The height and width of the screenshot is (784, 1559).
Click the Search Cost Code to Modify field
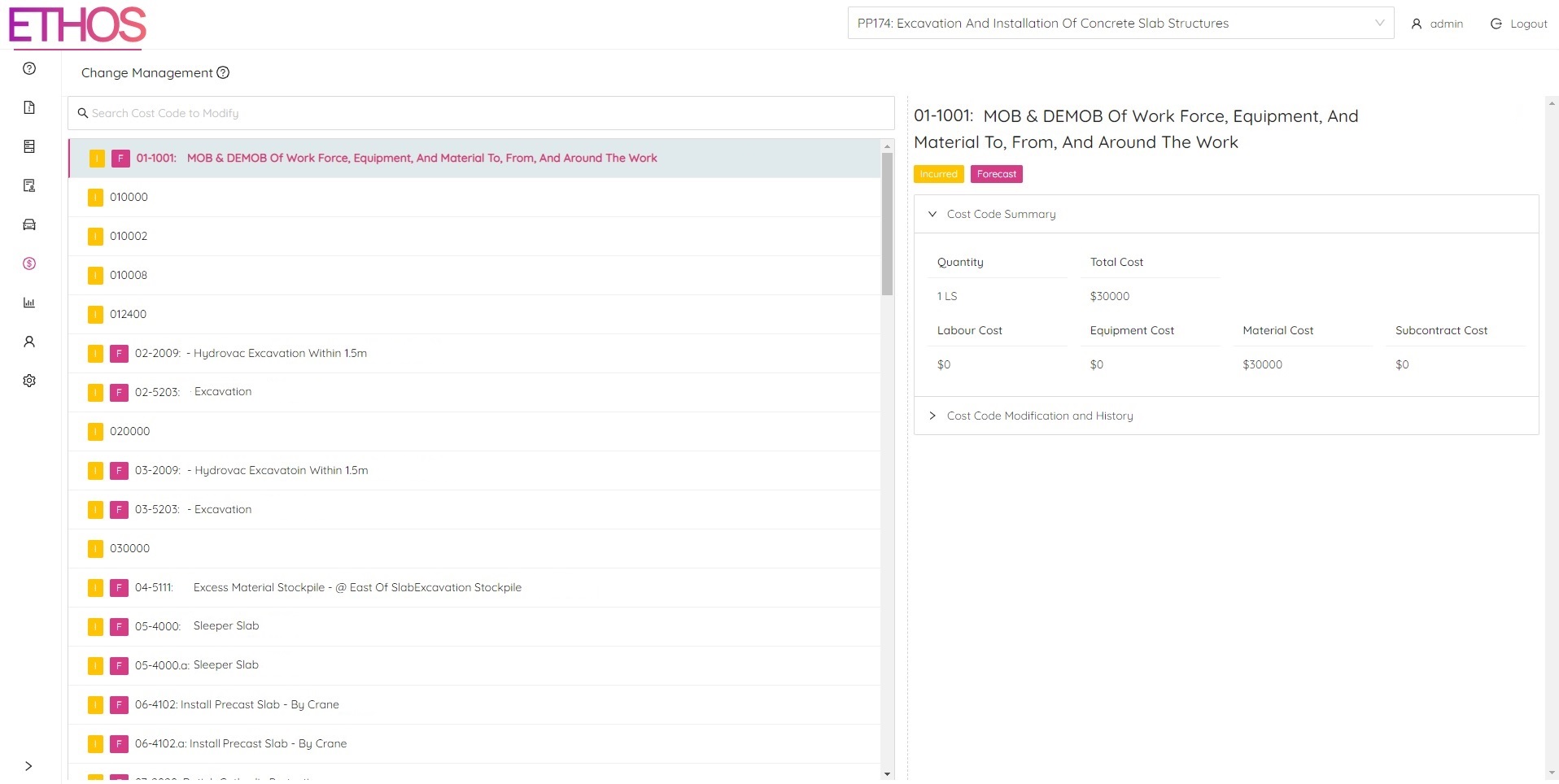point(480,113)
